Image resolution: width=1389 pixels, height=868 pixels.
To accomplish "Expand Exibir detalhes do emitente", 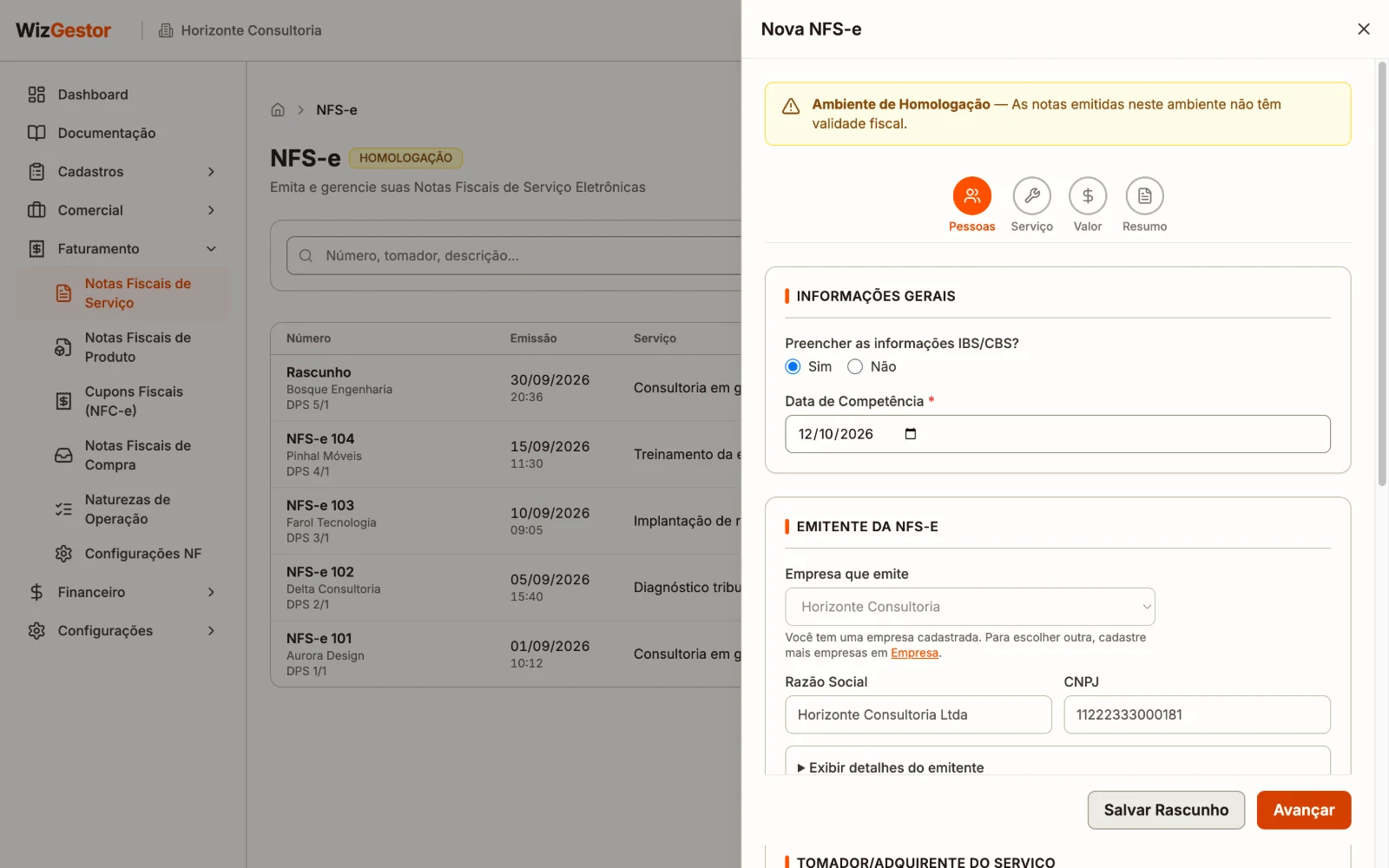I will click(891, 767).
